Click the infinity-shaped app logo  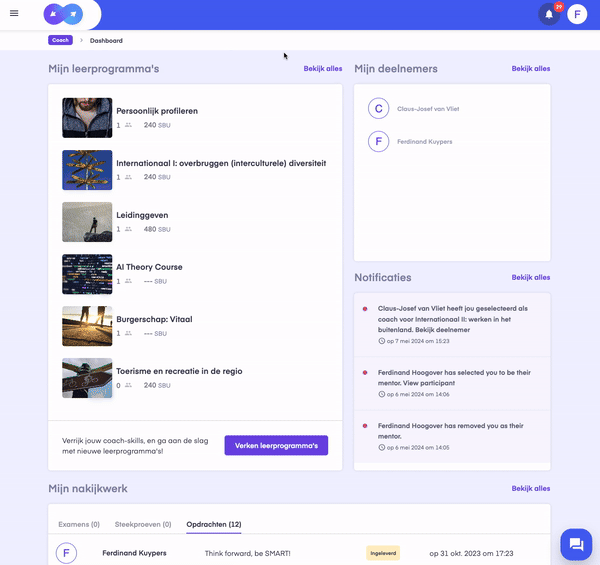tap(63, 14)
